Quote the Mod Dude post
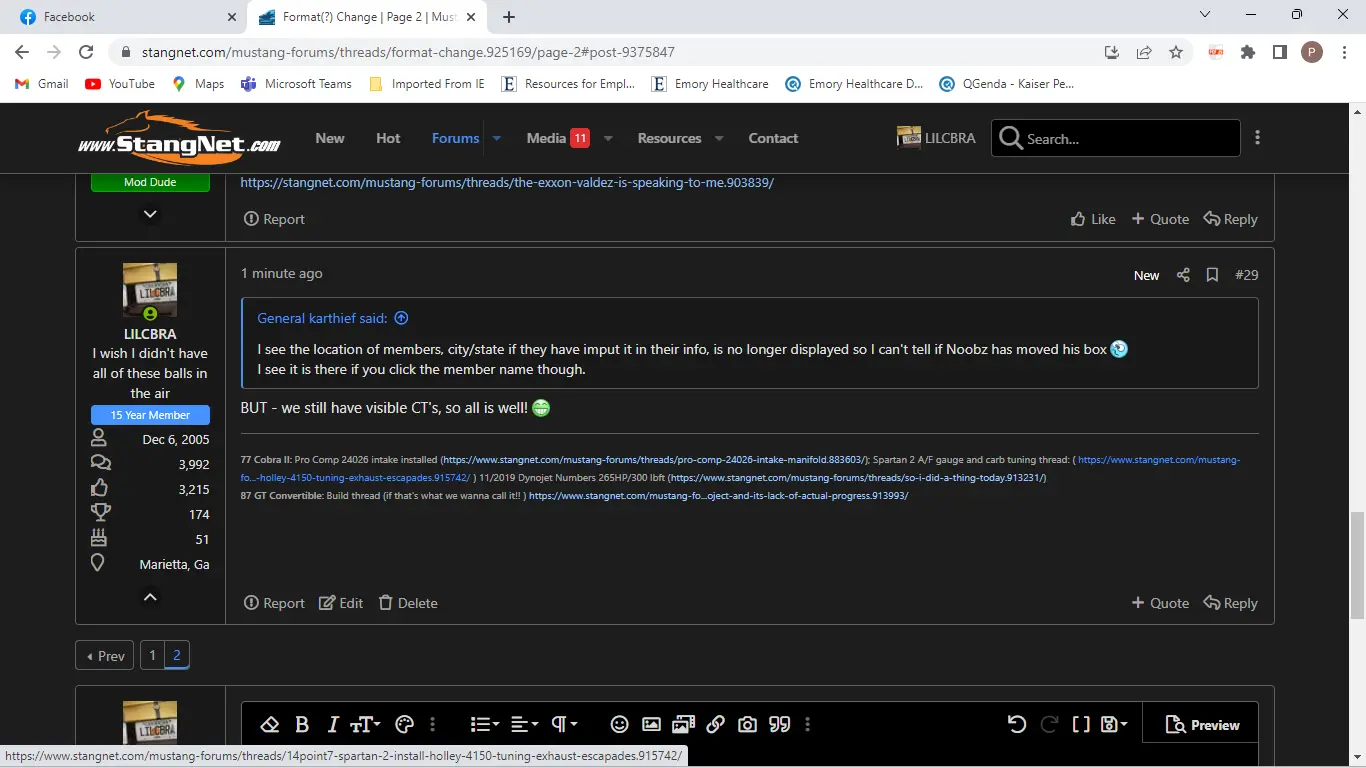 coord(1160,219)
